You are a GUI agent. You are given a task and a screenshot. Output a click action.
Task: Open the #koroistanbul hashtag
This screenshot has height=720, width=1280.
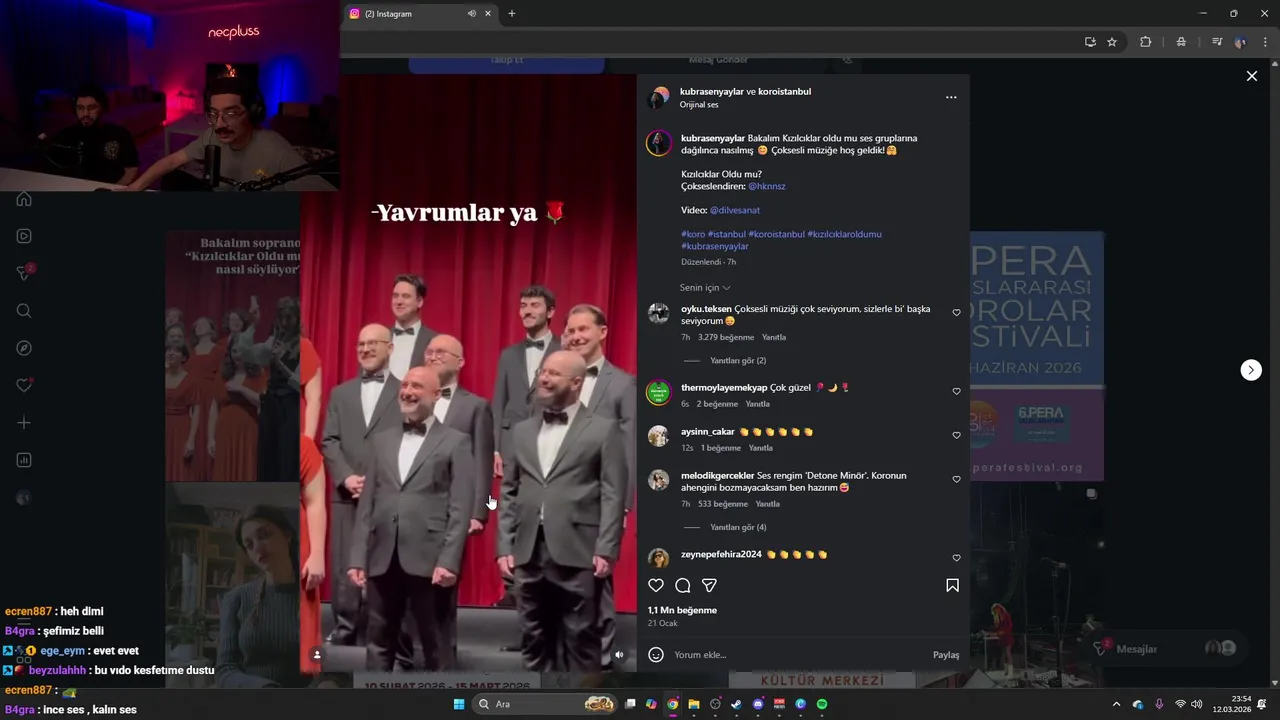pos(777,234)
